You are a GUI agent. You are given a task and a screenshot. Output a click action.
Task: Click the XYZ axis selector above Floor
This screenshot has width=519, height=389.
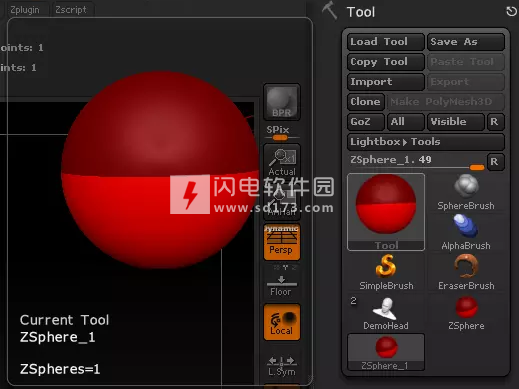click(284, 267)
